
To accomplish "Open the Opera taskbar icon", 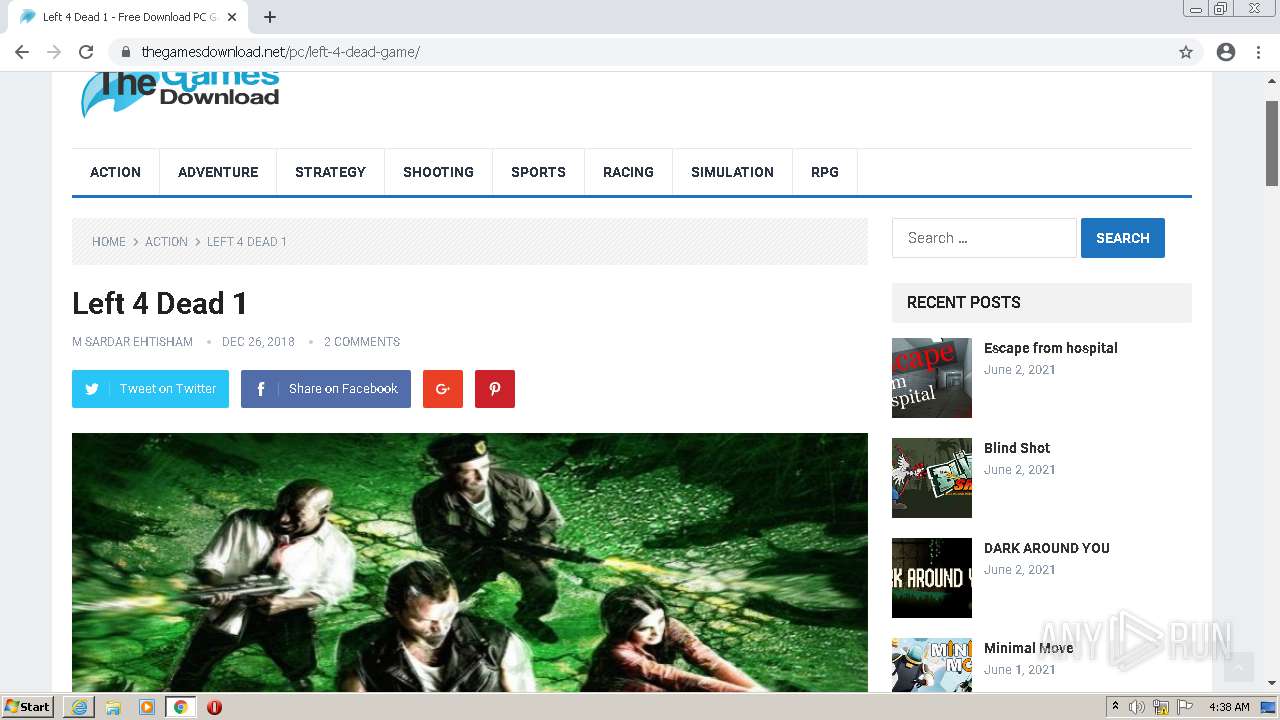I will point(214,706).
